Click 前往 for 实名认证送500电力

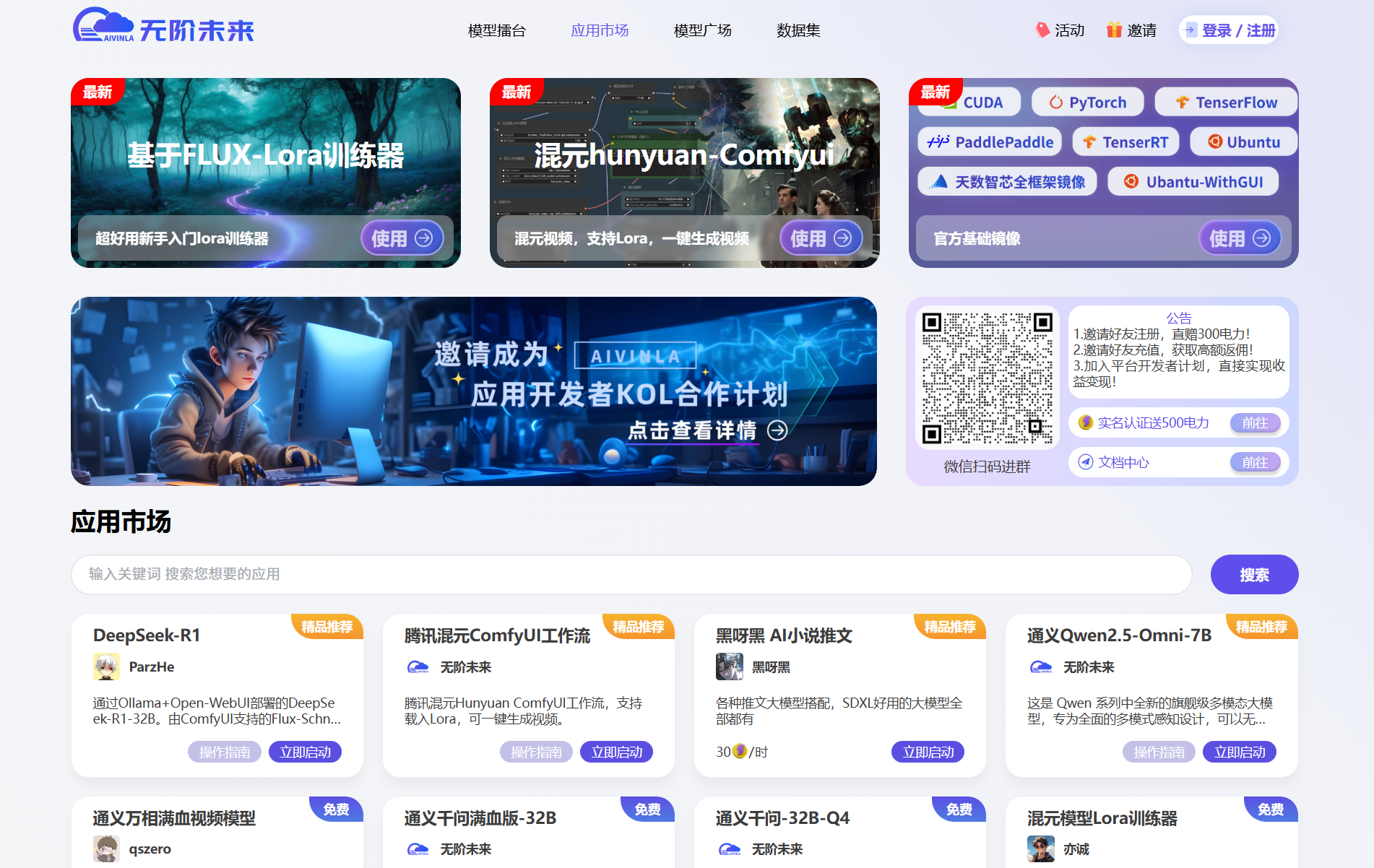(1255, 422)
